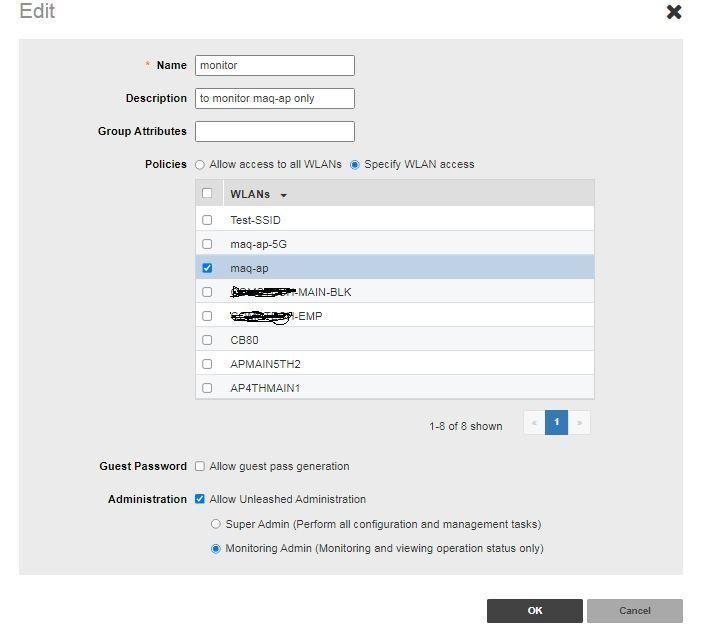
Task: Choose the Super Admin role
Action: coord(216,524)
